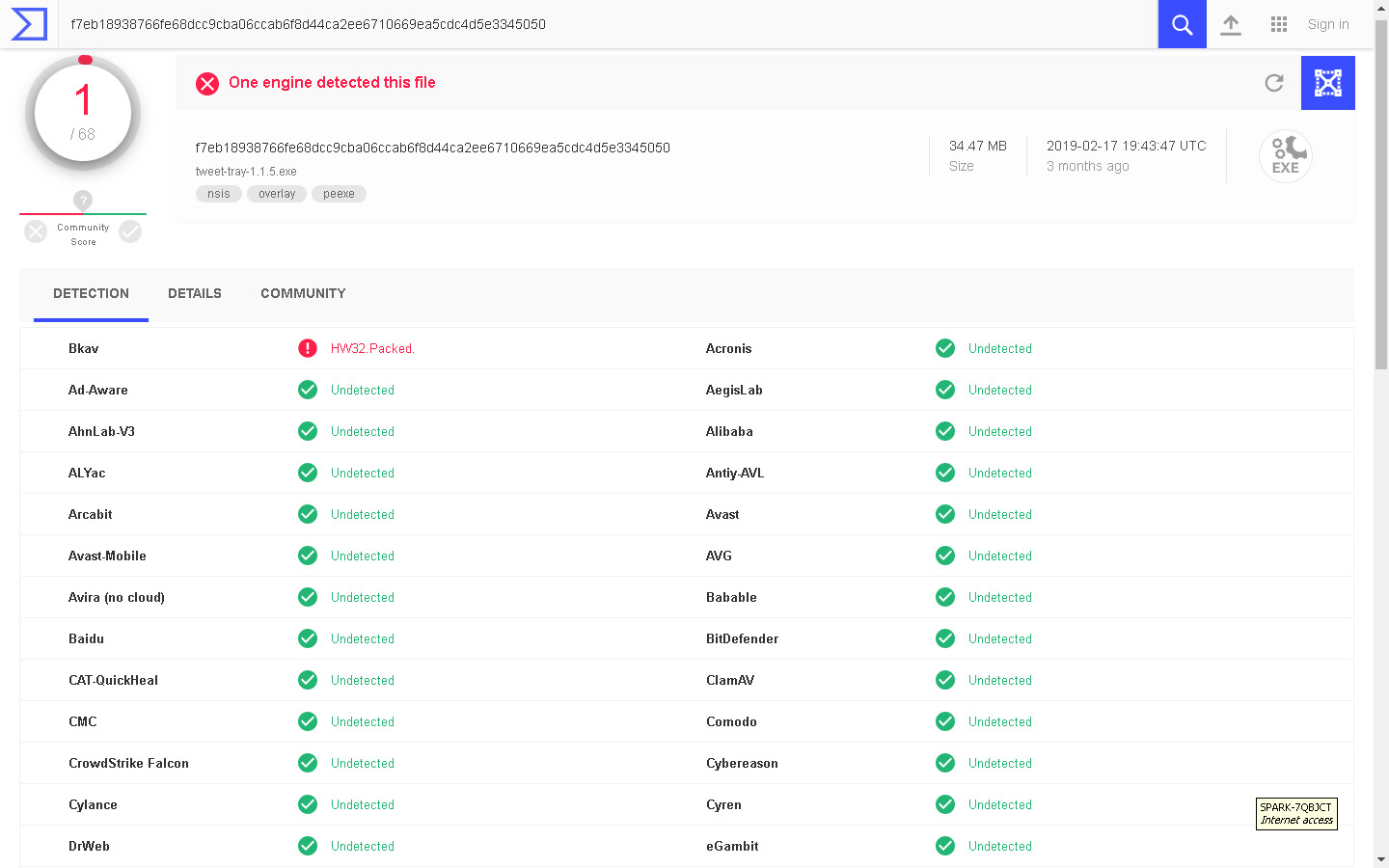Click Undetected result for Antiy-AVL
This screenshot has height=868, width=1389.
[x=1000, y=473]
